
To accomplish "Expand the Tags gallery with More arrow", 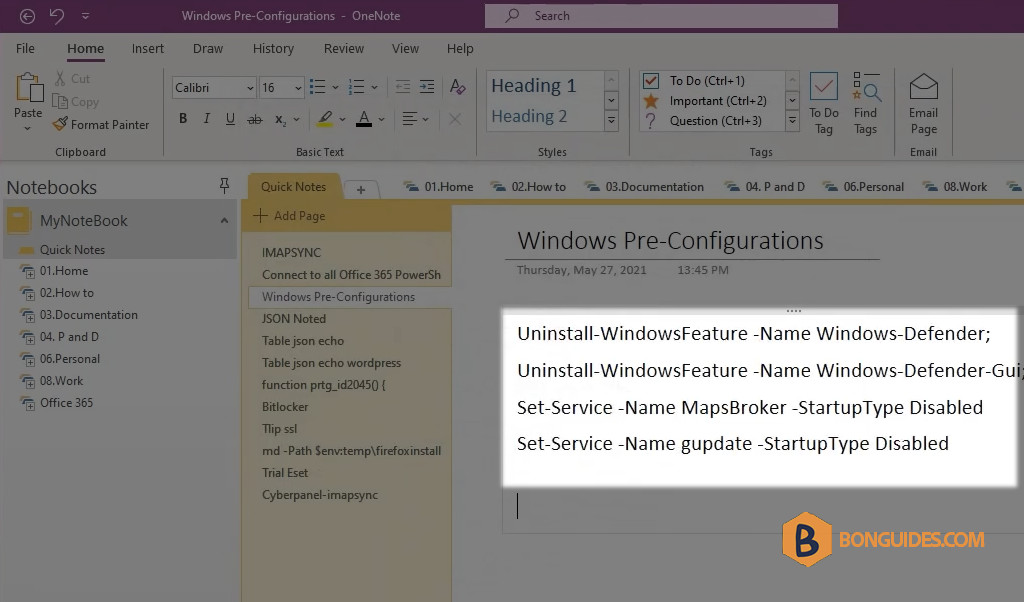I will pos(792,121).
